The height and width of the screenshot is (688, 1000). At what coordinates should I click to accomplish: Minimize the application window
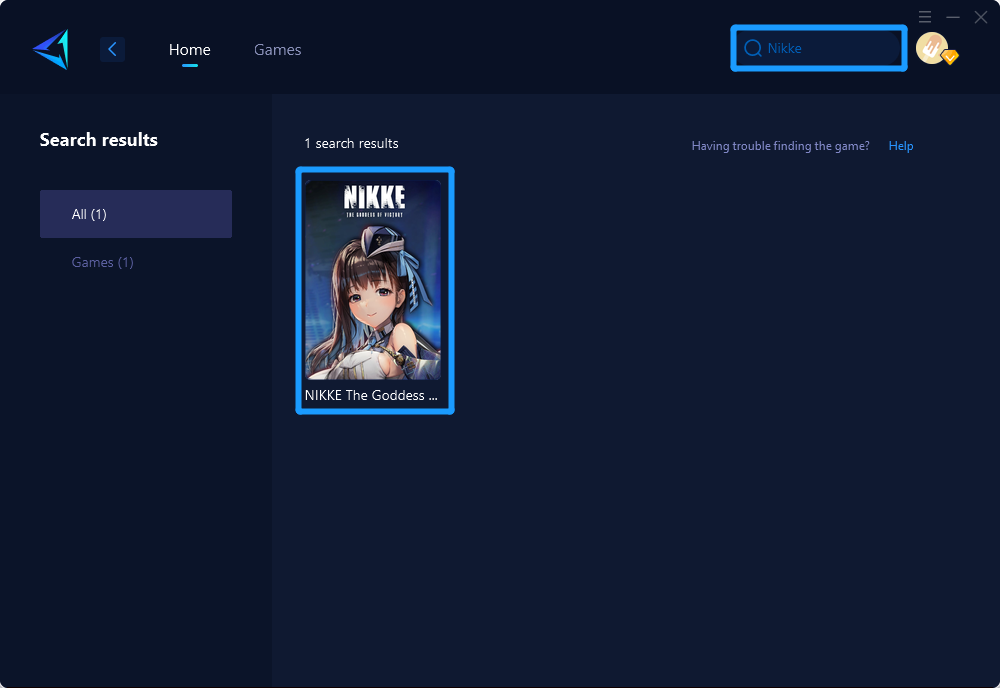(x=953, y=17)
